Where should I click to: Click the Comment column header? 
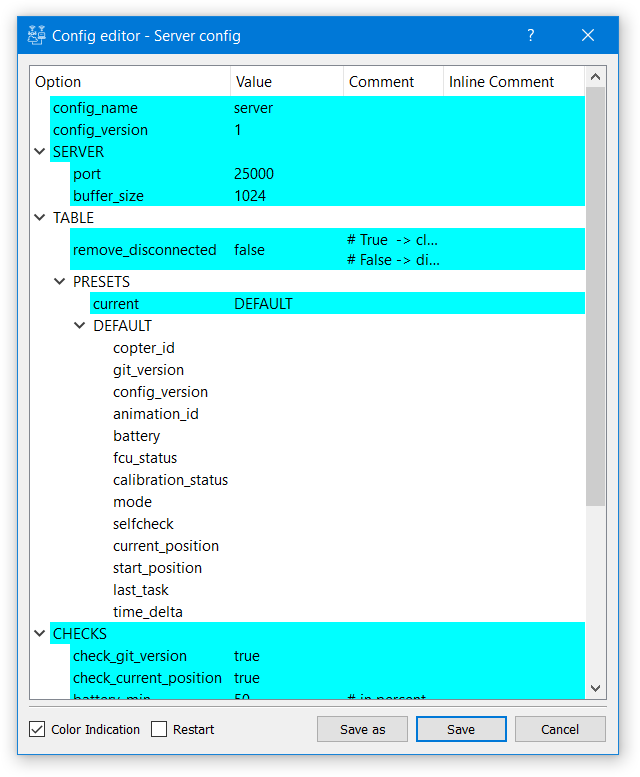(x=393, y=81)
